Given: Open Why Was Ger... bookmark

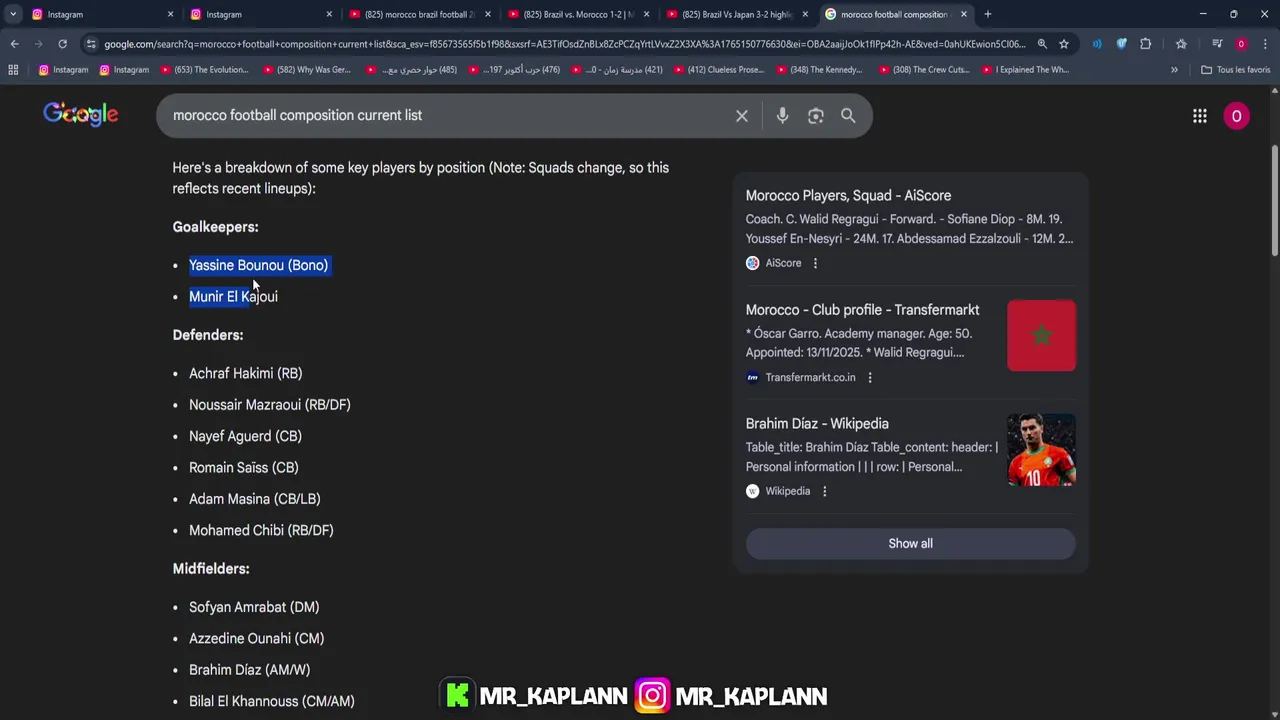Looking at the screenshot, I should pos(306,70).
